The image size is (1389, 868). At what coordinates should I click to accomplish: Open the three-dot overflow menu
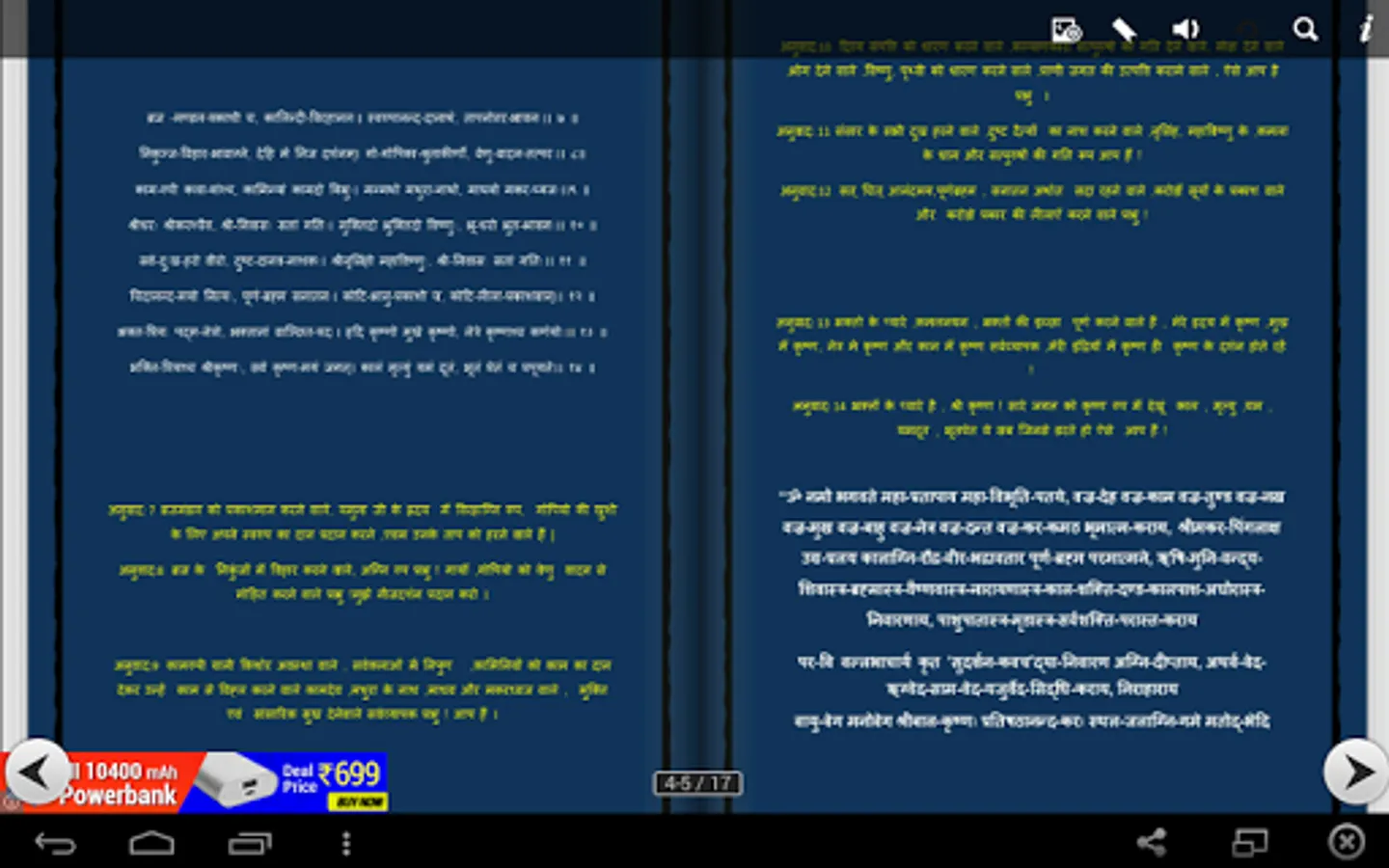(x=346, y=844)
